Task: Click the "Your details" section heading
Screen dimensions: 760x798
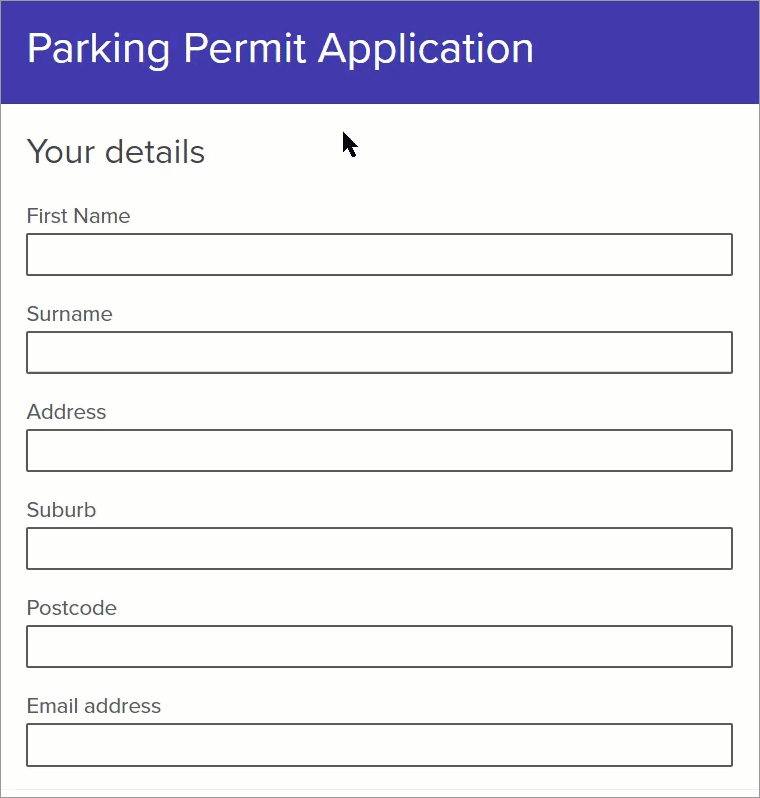Action: (115, 152)
